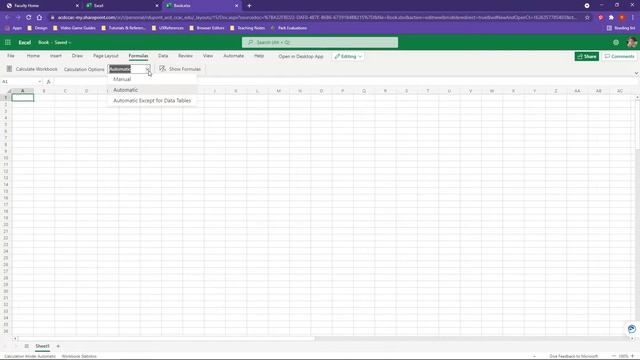Open the settings gear in Excel header
The height and width of the screenshot is (360, 640).
(x=616, y=42)
